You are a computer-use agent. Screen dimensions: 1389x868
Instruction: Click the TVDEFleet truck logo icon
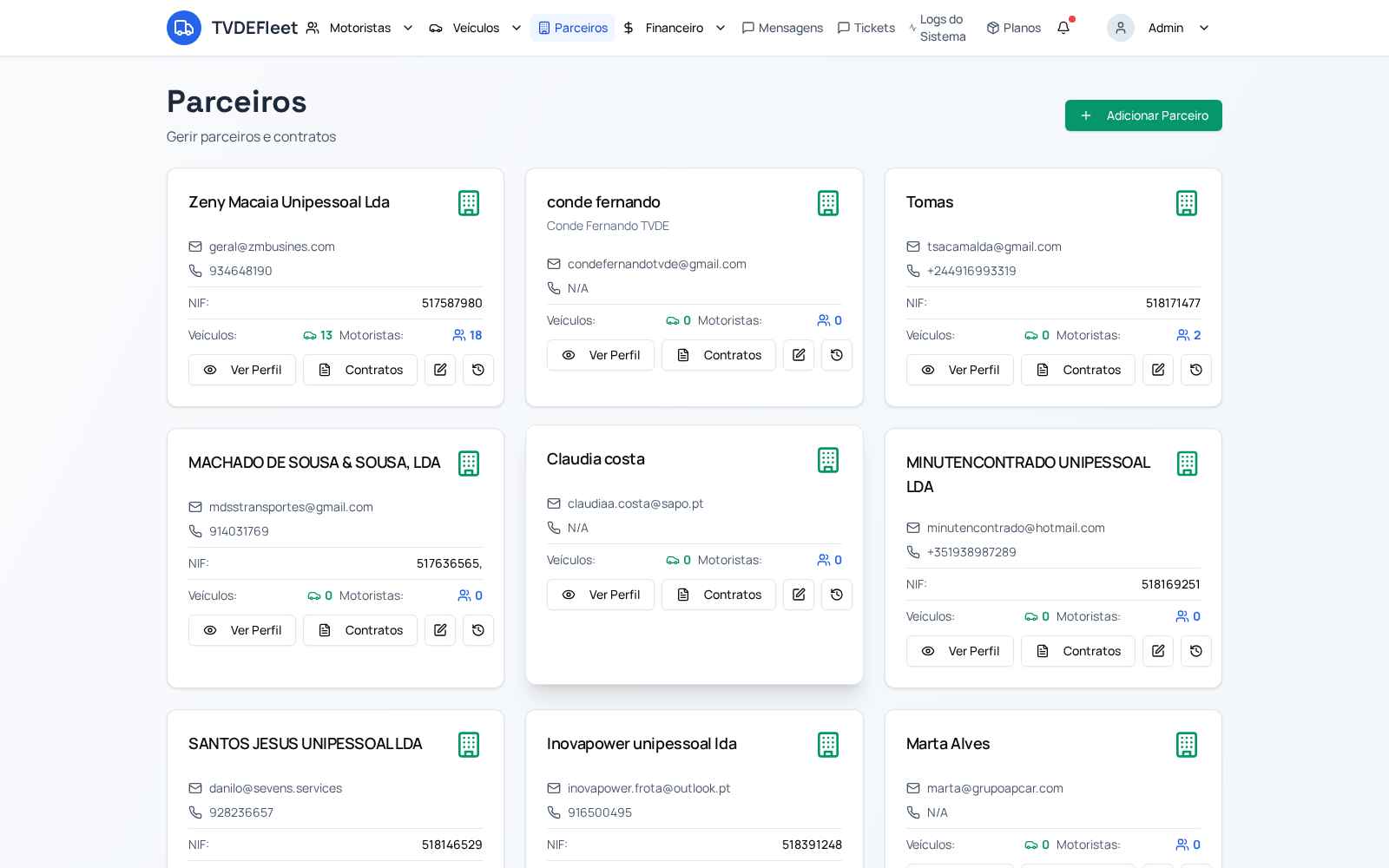click(184, 28)
